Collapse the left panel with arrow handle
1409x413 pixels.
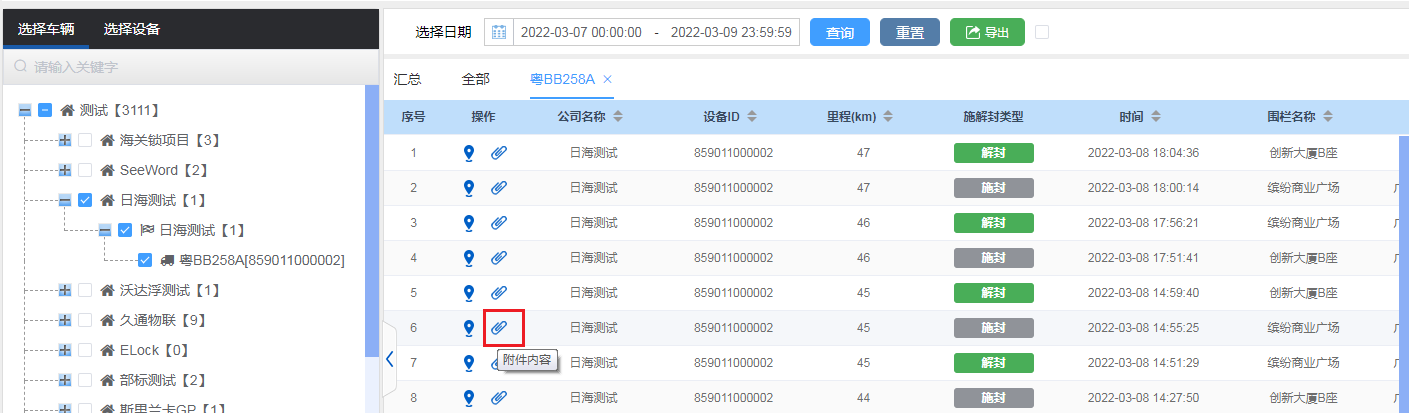(390, 358)
